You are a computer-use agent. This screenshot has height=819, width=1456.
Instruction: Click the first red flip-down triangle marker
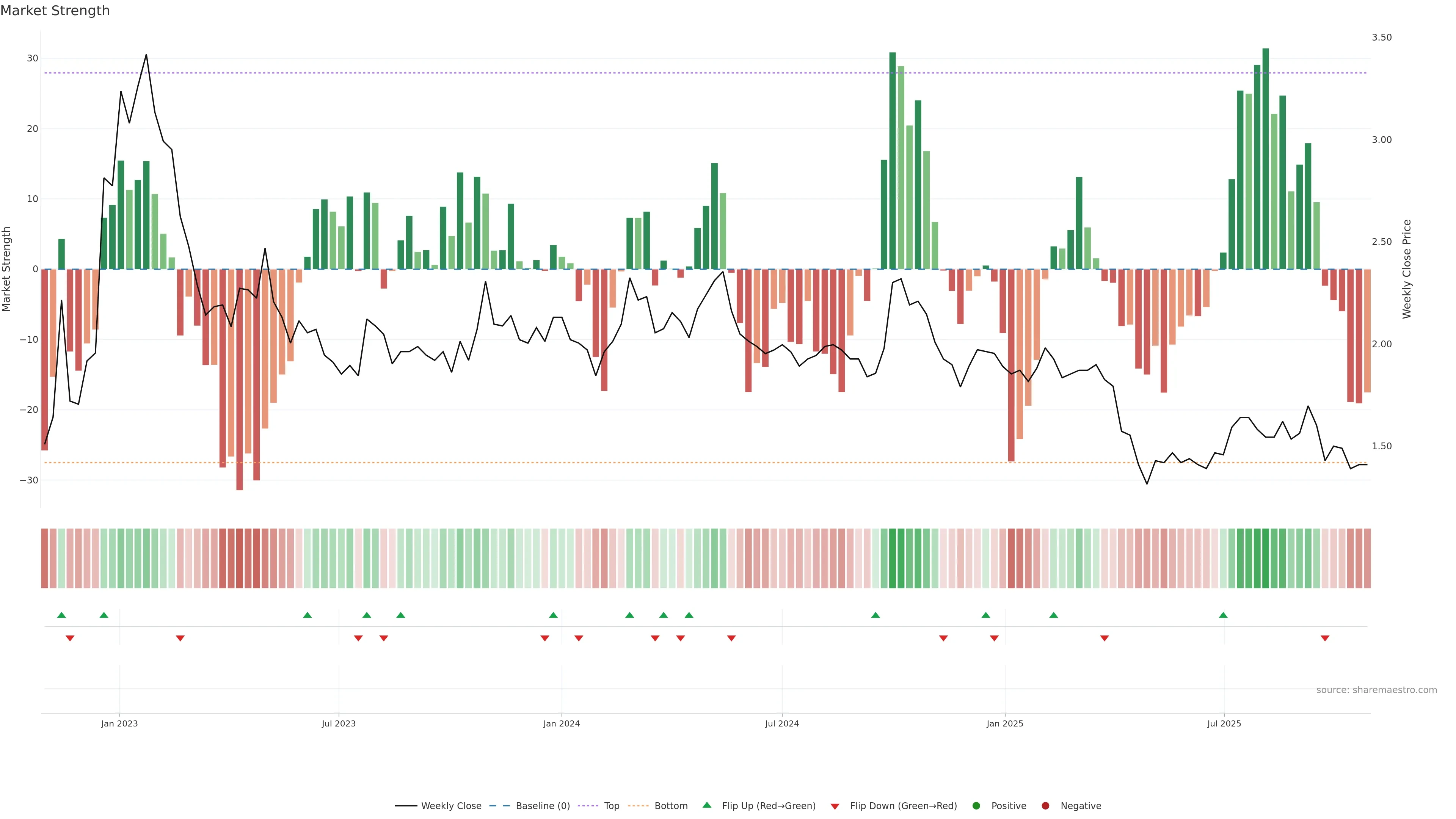point(70,638)
